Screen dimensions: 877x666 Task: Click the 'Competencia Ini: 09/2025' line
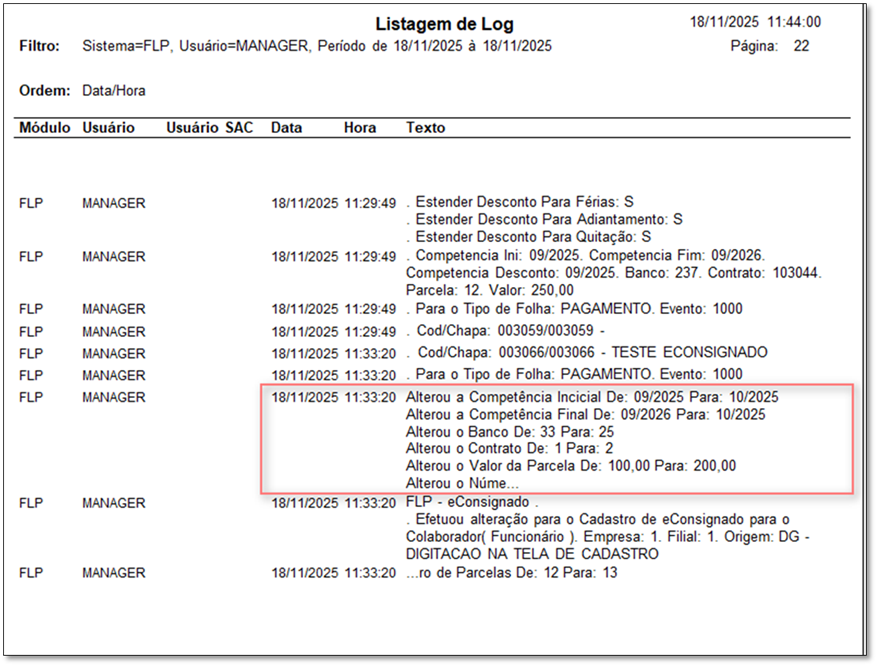coord(586,256)
